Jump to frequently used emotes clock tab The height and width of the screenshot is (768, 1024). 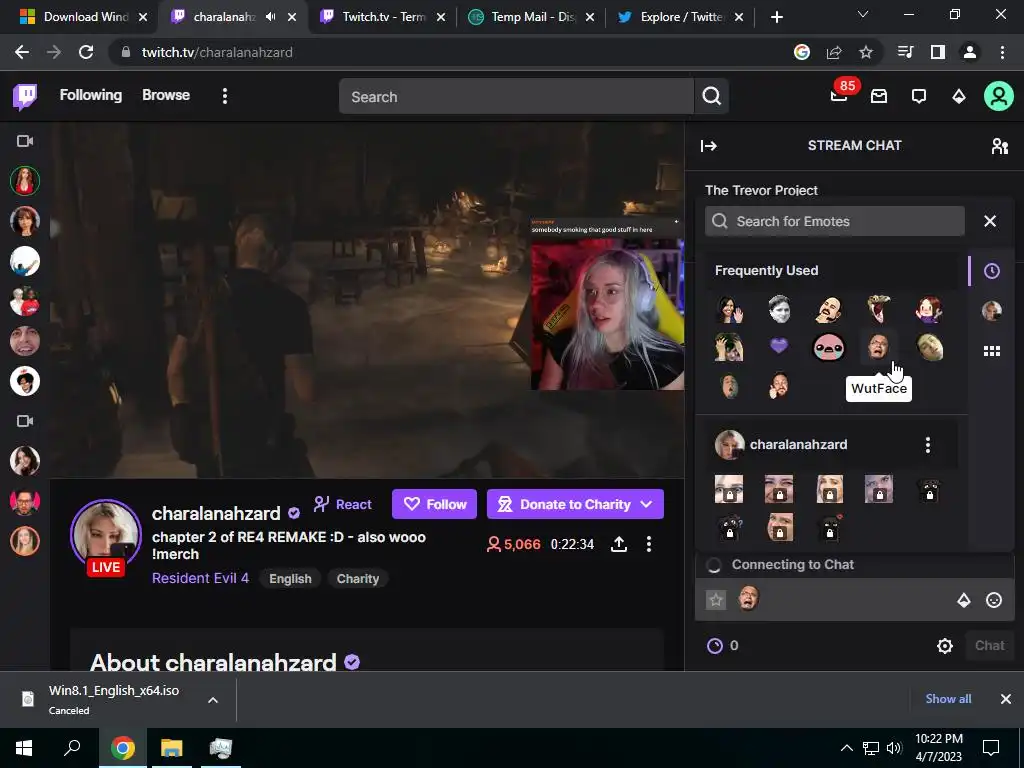pyautogui.click(x=991, y=271)
